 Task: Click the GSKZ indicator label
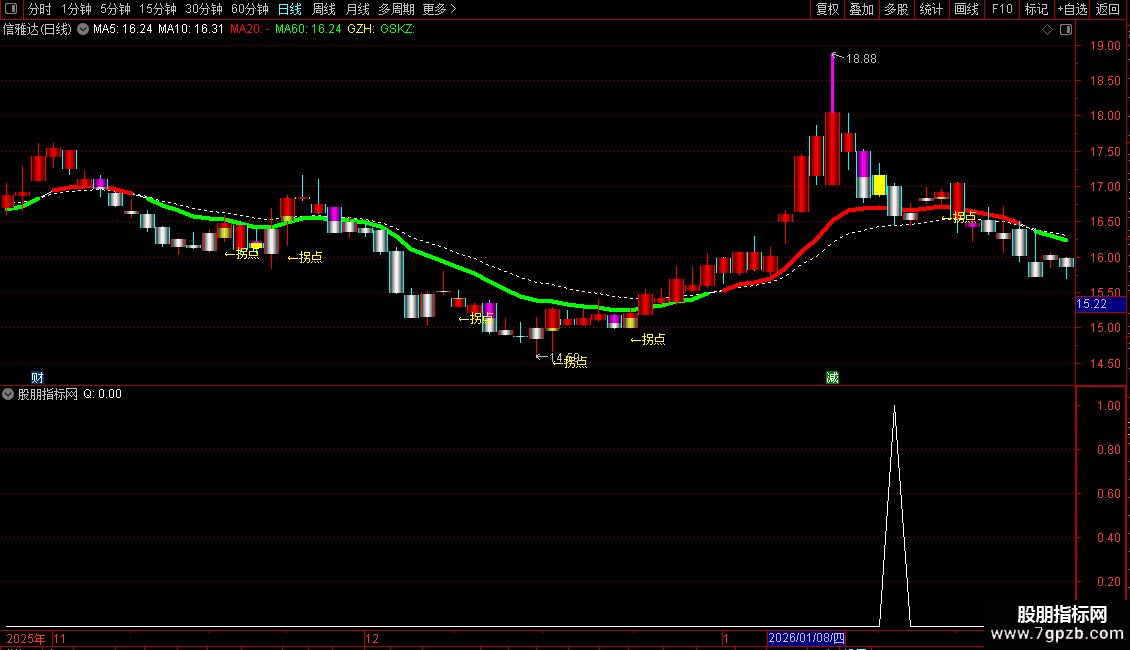[397, 29]
